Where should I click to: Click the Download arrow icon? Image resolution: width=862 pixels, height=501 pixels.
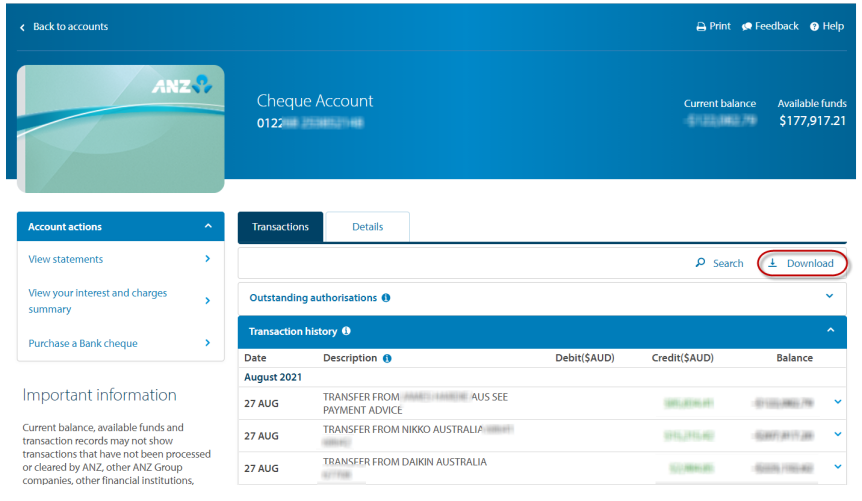773,264
